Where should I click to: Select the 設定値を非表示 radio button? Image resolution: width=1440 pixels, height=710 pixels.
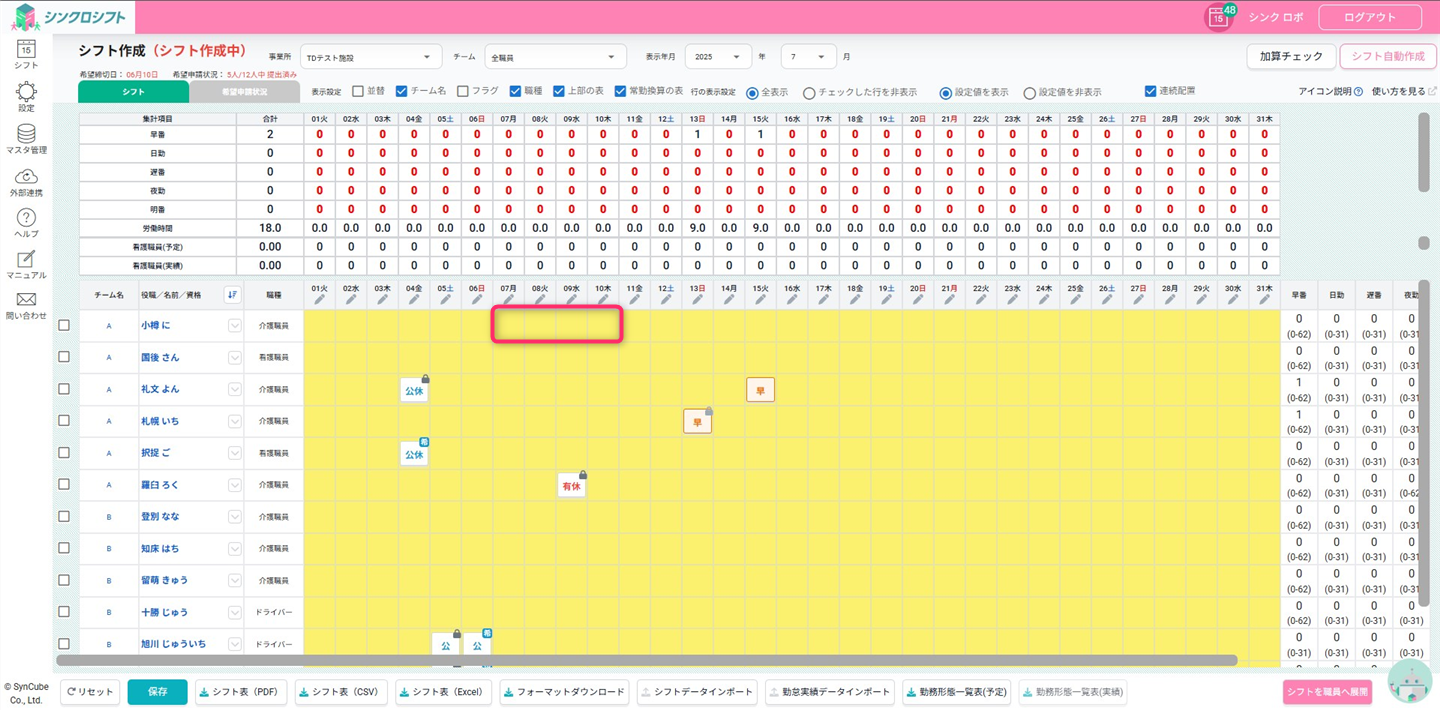click(x=1029, y=93)
